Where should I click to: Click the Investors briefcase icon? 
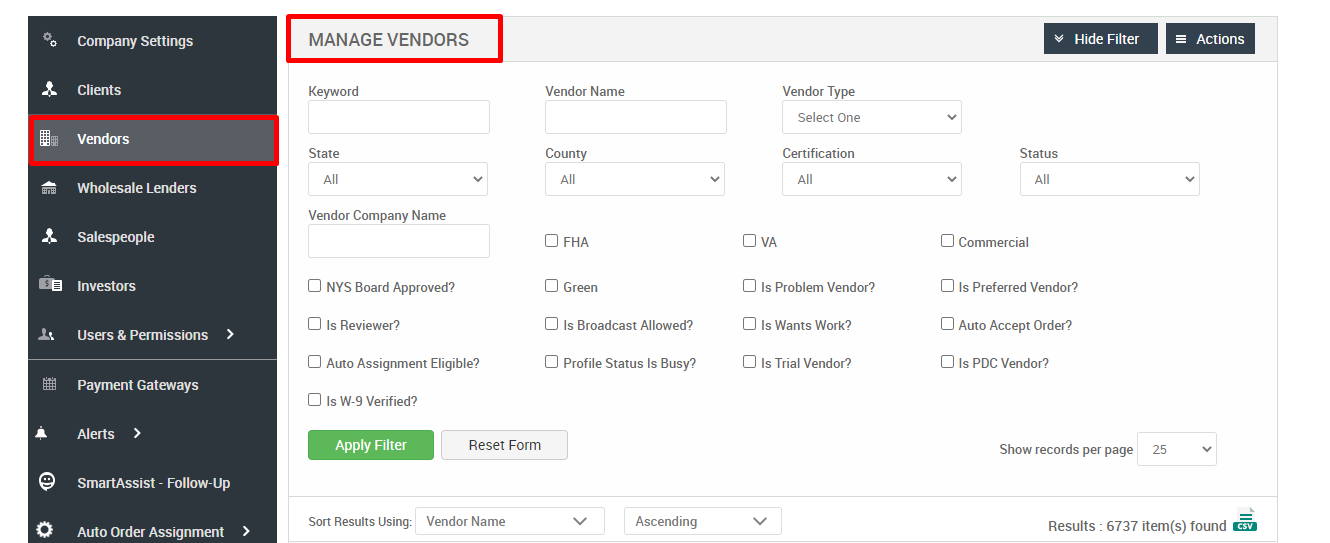click(x=50, y=285)
